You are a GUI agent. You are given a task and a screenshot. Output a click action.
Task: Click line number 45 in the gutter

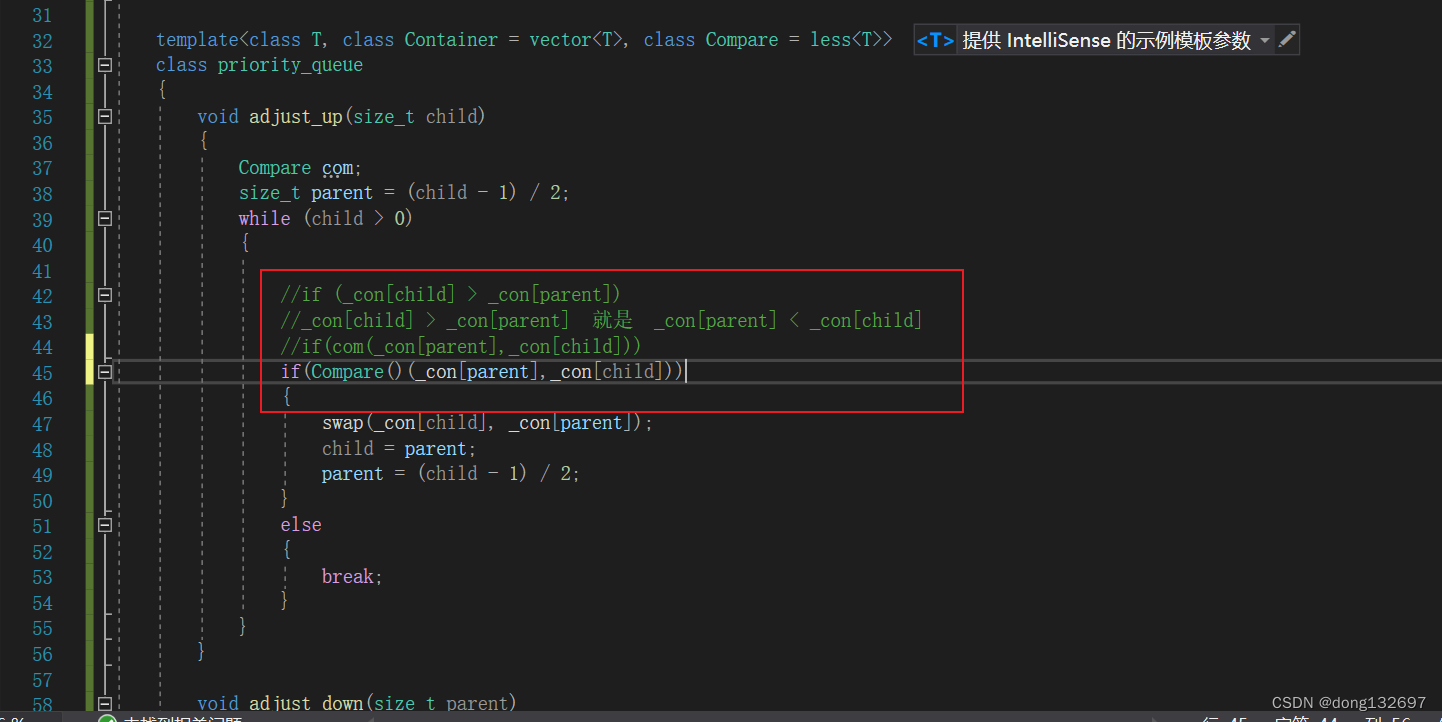pos(42,373)
